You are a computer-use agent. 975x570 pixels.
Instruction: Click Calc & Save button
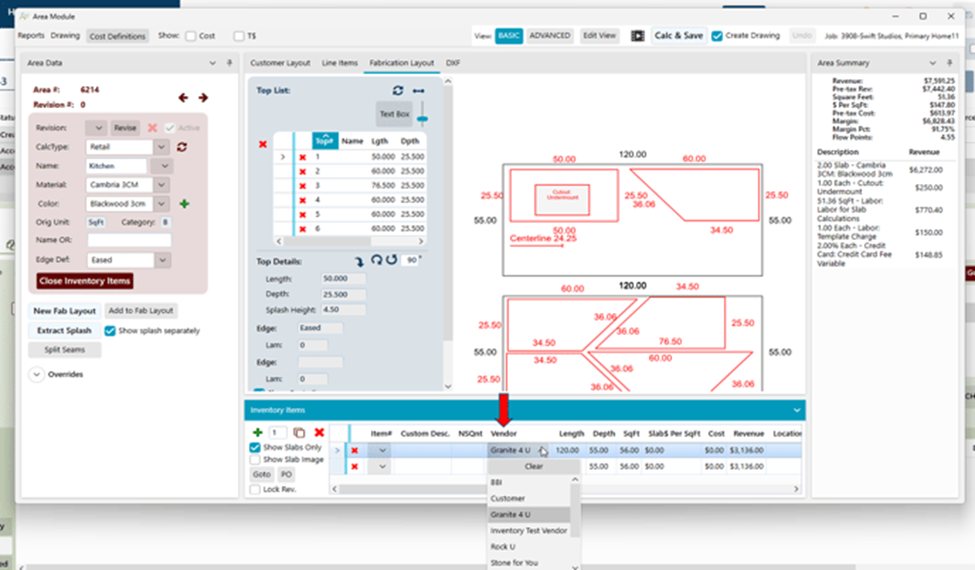click(x=678, y=35)
